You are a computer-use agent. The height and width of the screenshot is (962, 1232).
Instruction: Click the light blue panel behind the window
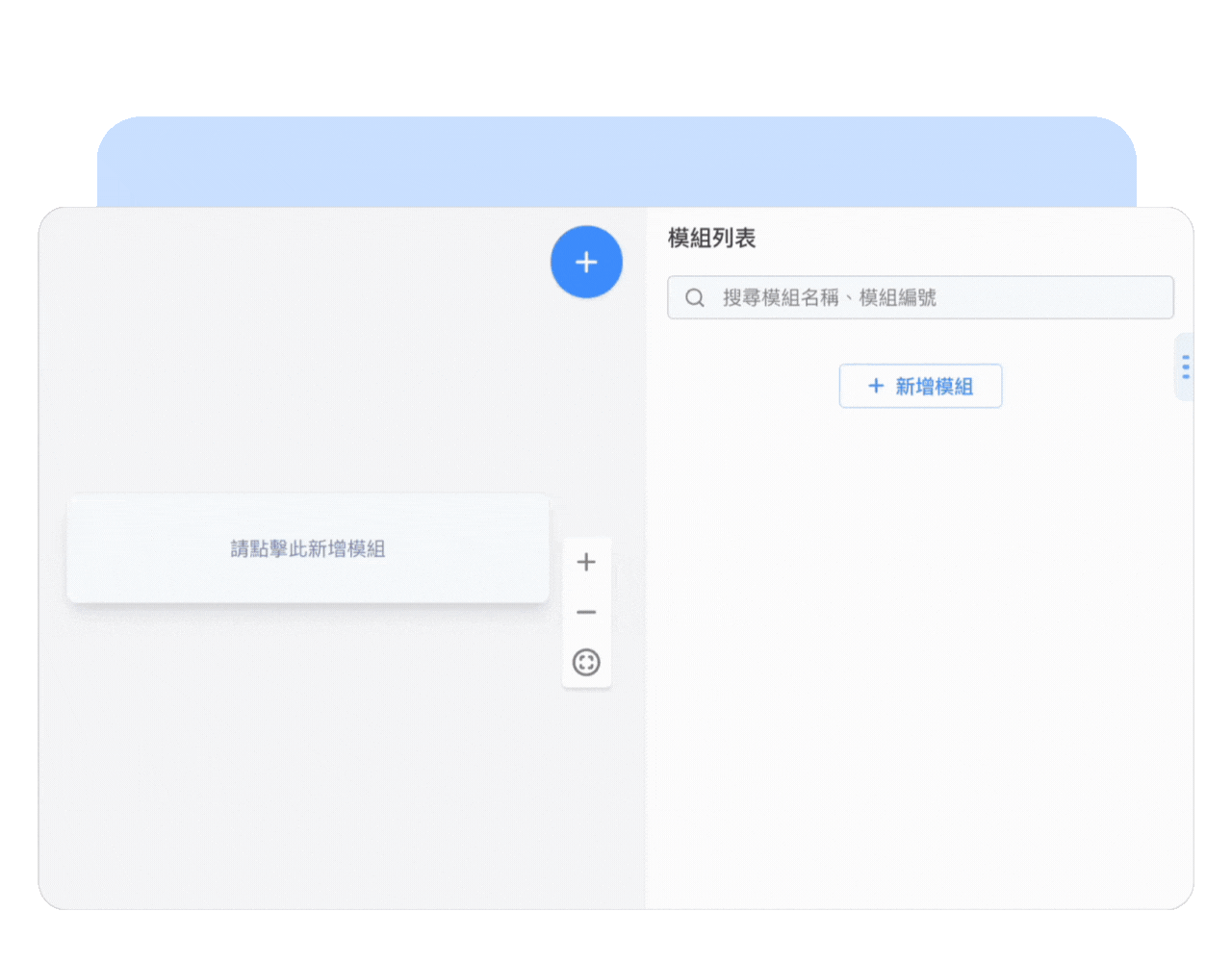[x=616, y=162]
